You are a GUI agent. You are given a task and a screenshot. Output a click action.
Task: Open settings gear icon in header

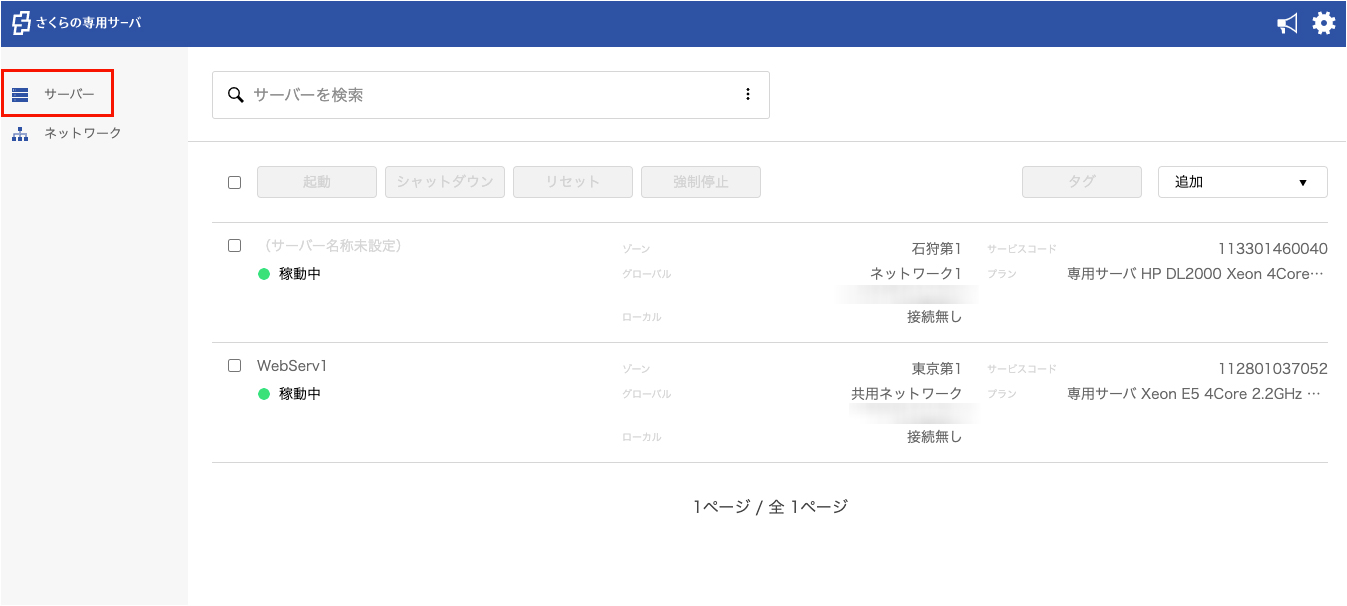point(1324,23)
